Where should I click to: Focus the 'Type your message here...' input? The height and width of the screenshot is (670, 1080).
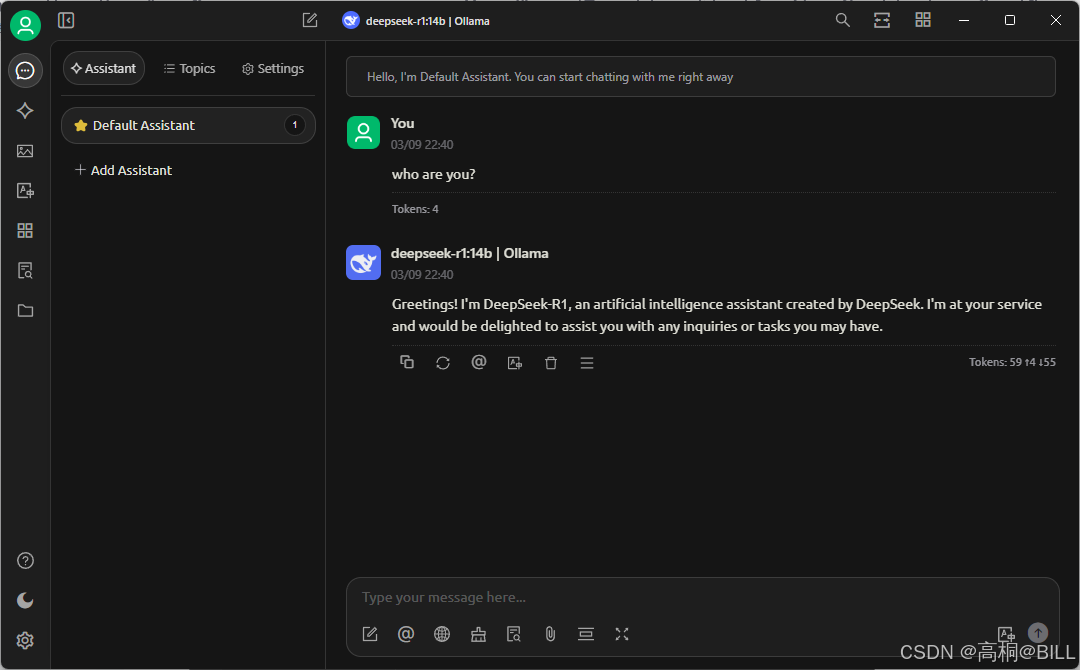coord(701,597)
